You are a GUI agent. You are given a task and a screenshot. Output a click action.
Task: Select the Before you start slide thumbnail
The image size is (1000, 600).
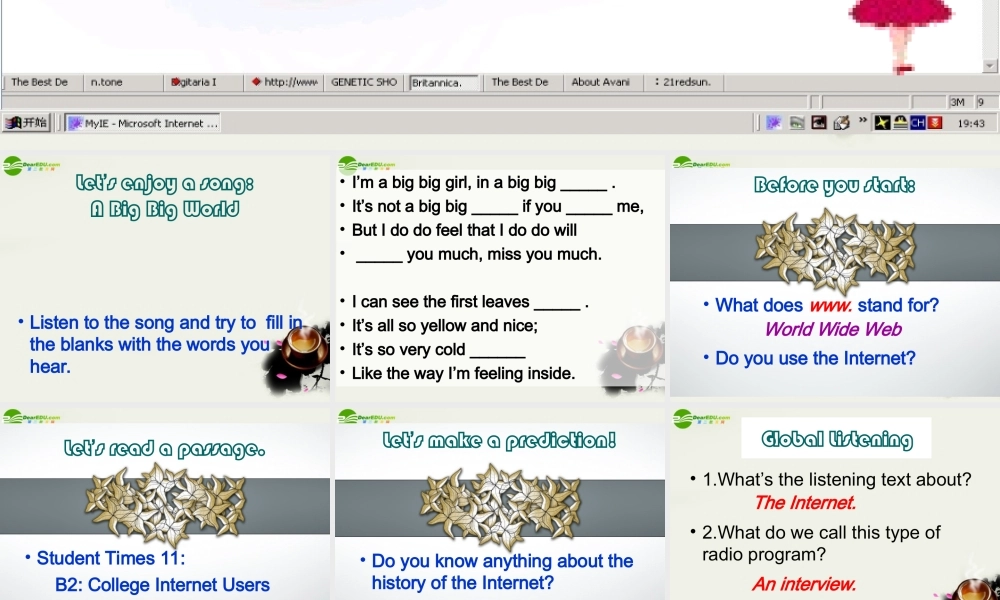coord(835,275)
